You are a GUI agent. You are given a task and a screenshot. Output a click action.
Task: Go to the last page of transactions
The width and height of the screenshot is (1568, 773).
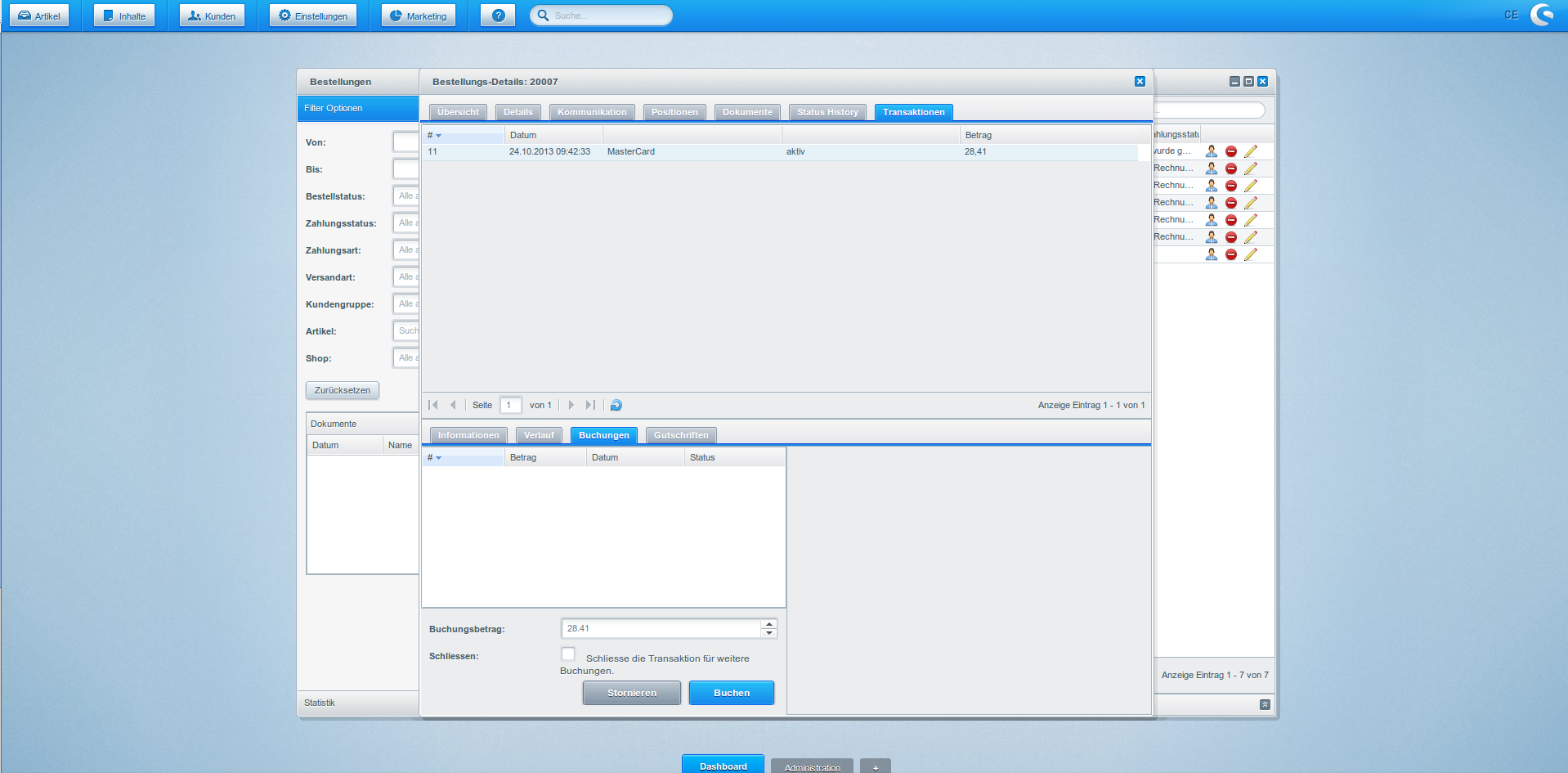590,405
